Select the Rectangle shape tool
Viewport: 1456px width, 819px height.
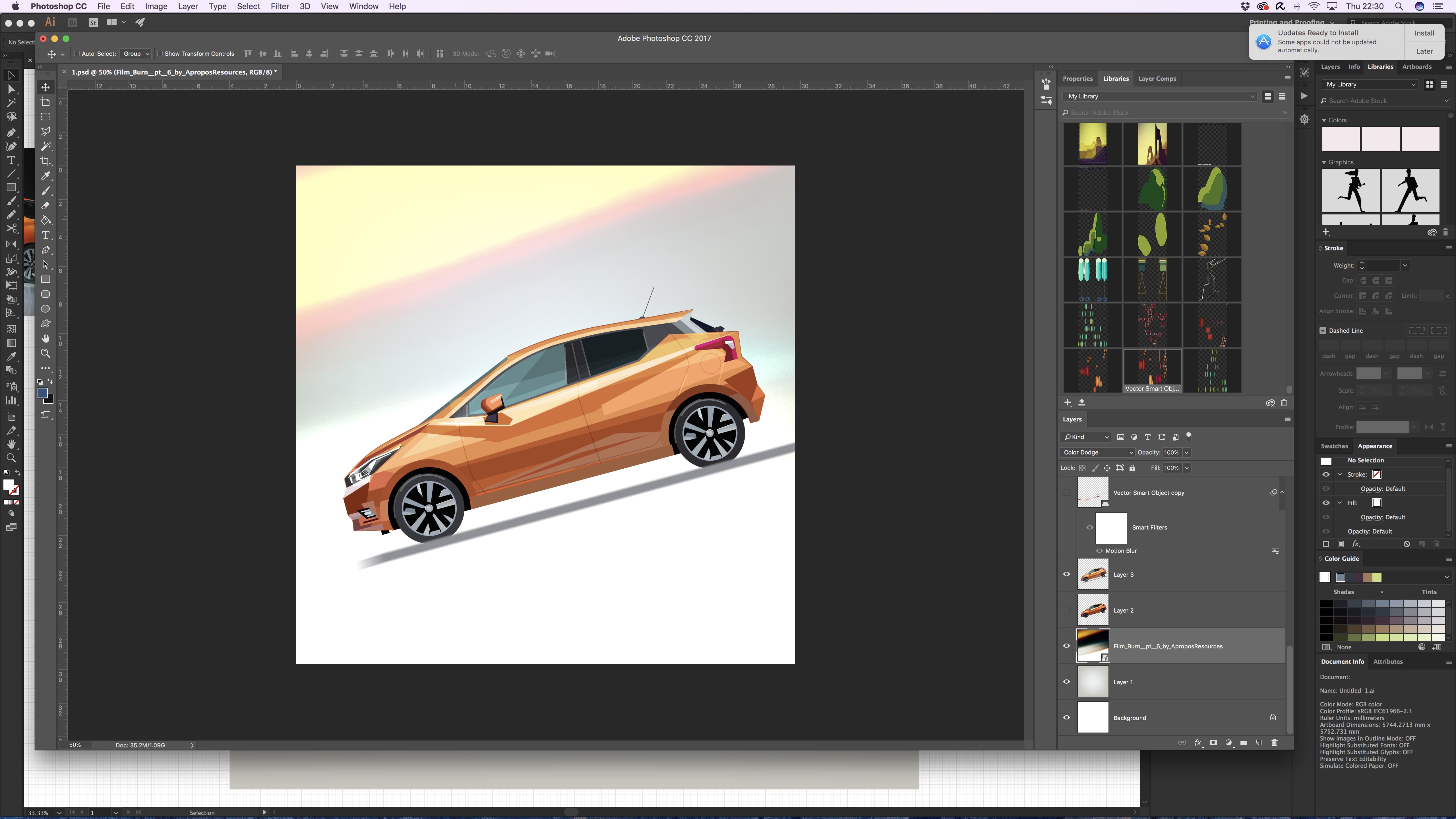coord(46,279)
